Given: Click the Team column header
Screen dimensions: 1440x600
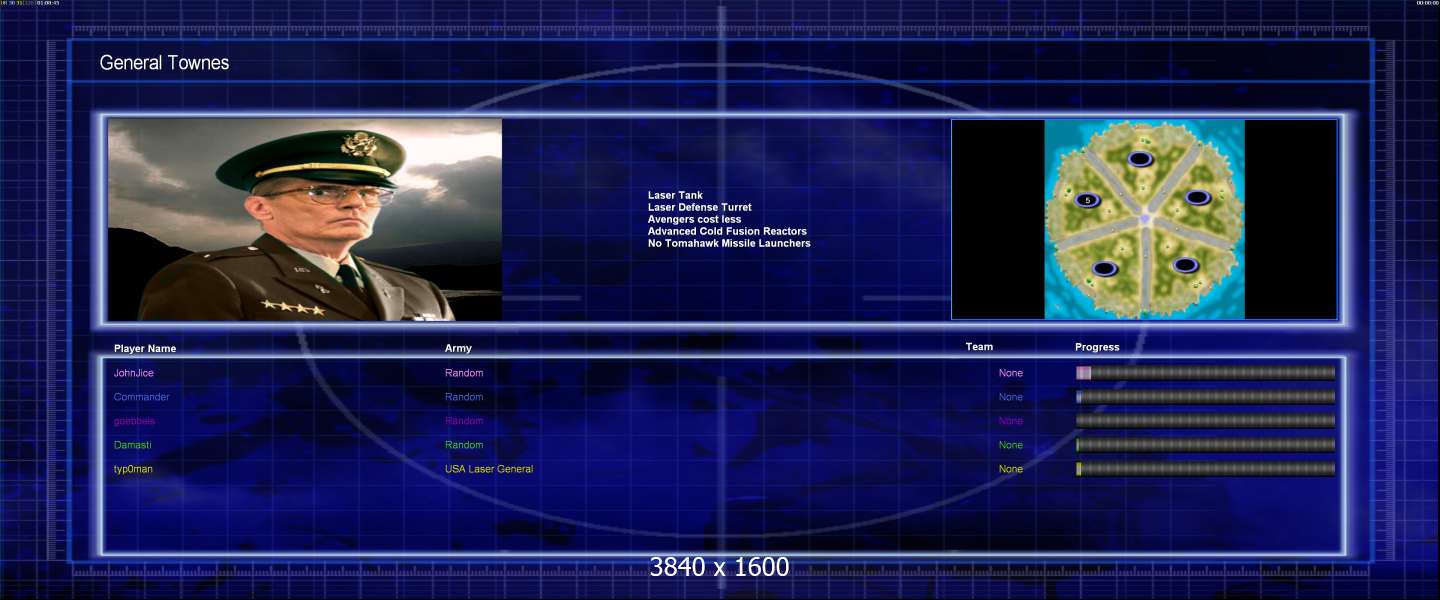Looking at the screenshot, I should (x=979, y=347).
